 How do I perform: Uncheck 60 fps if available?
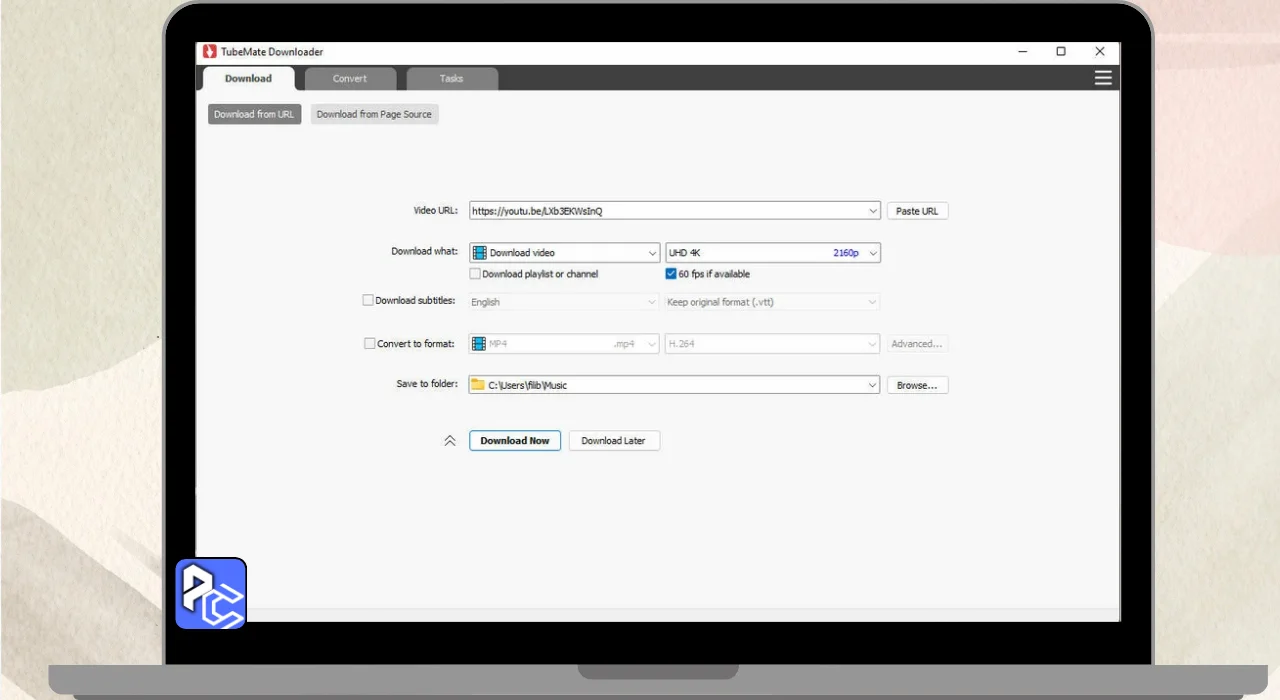(671, 274)
